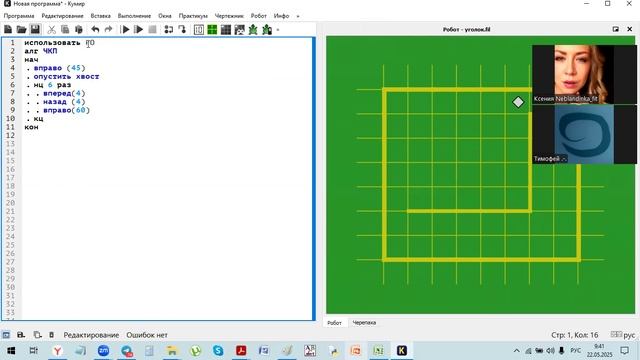Open the Robot control panel icon
Screen dimensions: 640x360
click(226, 29)
